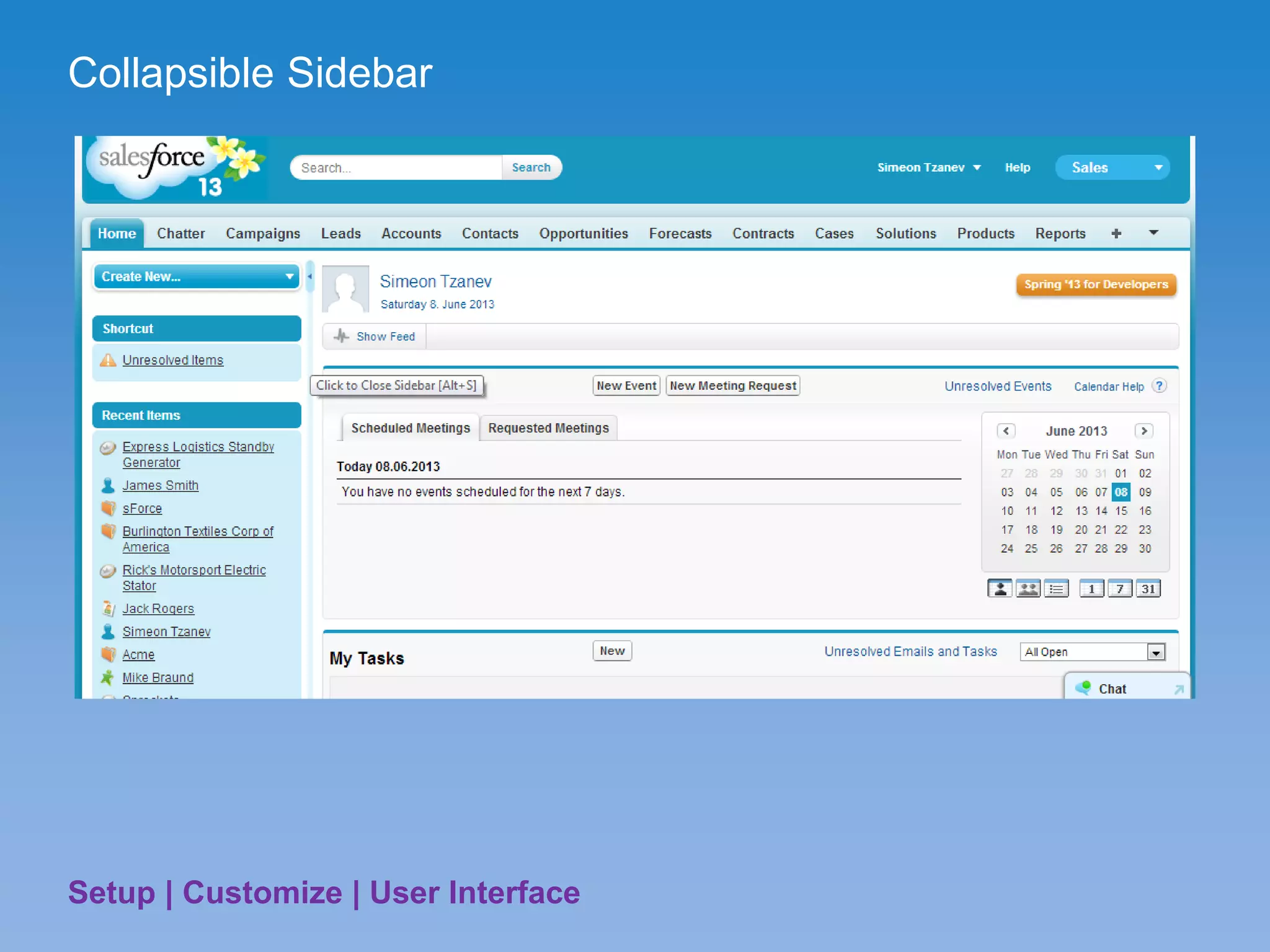Click the plus icon for all tabs
This screenshot has width=1270, height=952.
(1116, 234)
